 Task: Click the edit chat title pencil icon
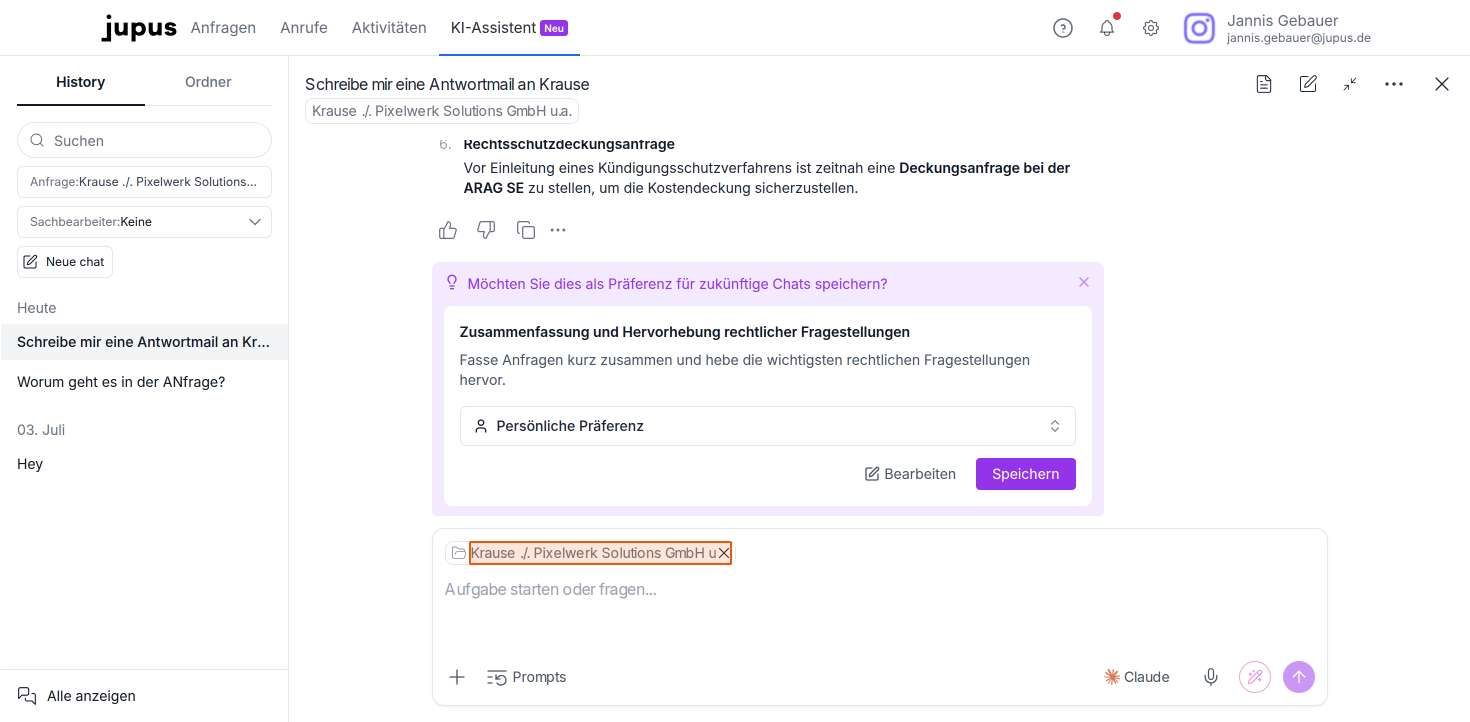(x=1308, y=84)
